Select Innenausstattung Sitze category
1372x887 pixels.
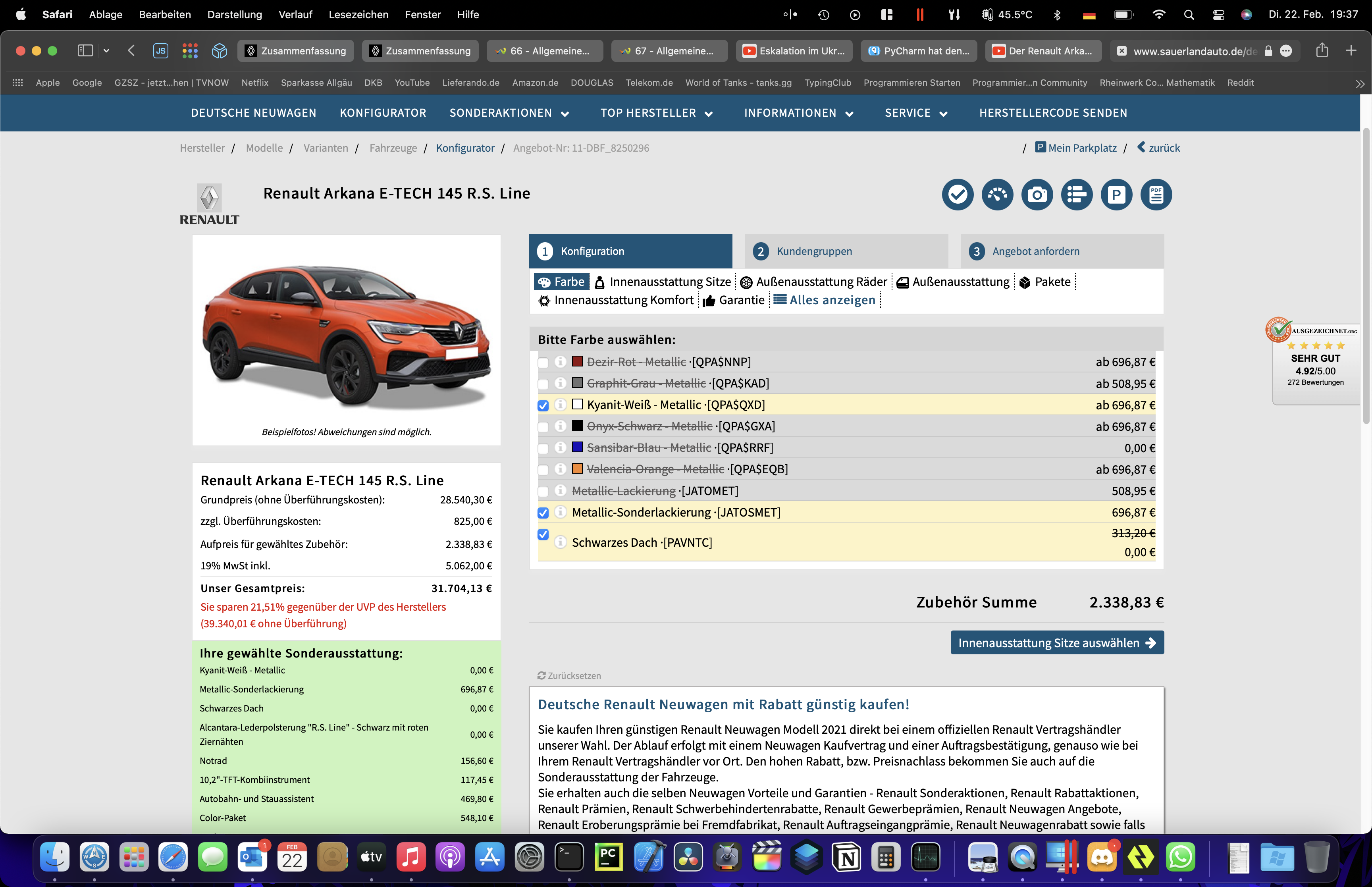point(663,282)
